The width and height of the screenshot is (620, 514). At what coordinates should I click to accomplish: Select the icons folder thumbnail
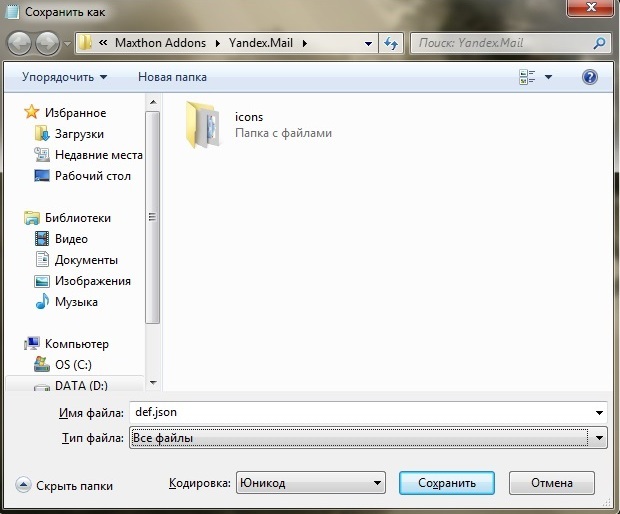pos(202,125)
